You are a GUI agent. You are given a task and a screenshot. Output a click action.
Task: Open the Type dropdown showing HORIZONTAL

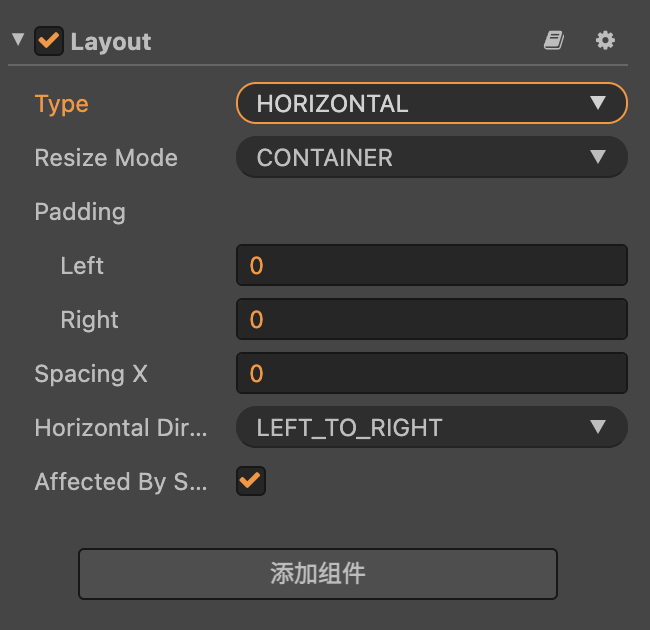point(431,103)
